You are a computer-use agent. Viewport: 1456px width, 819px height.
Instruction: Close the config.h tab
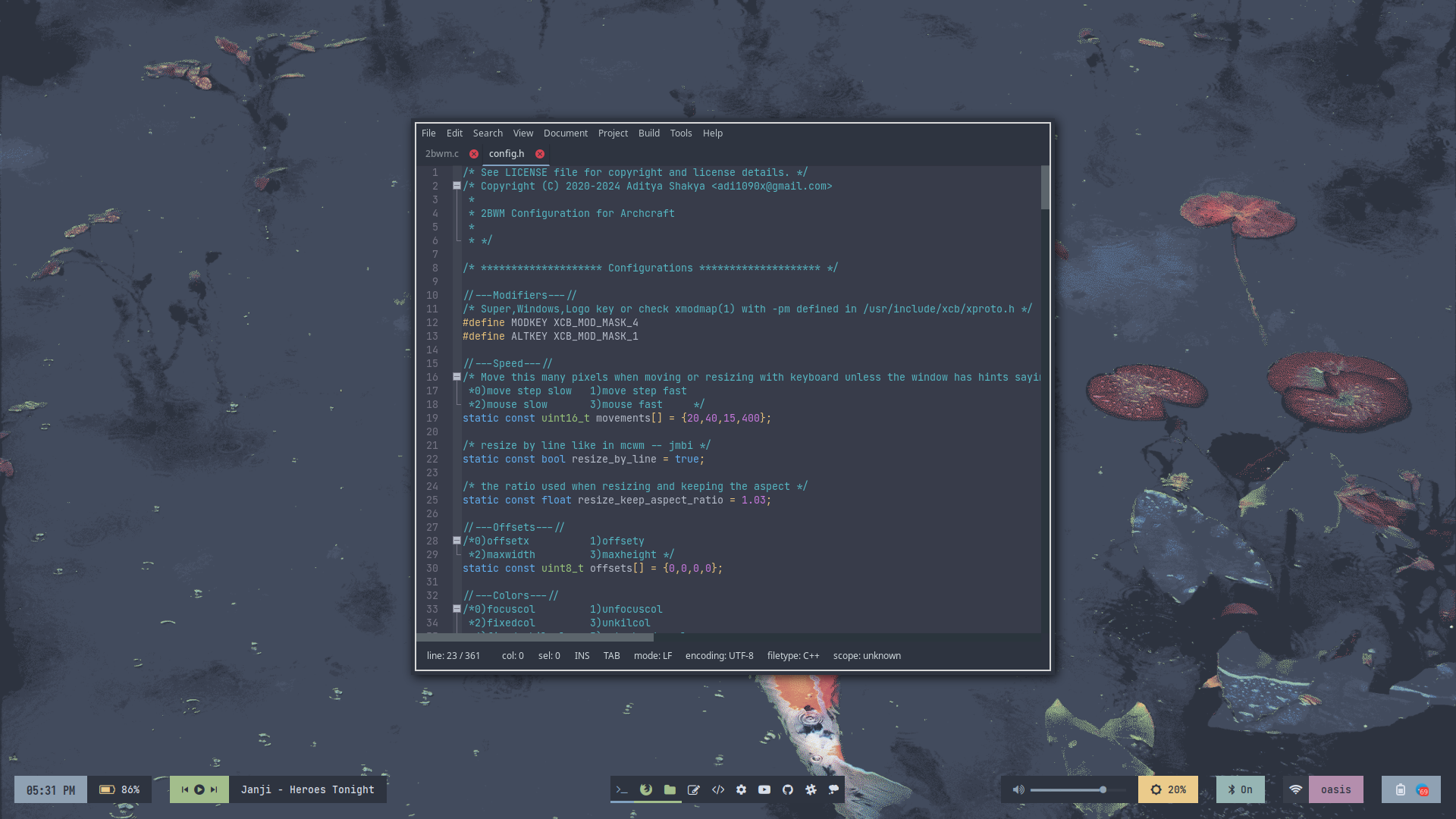click(540, 154)
